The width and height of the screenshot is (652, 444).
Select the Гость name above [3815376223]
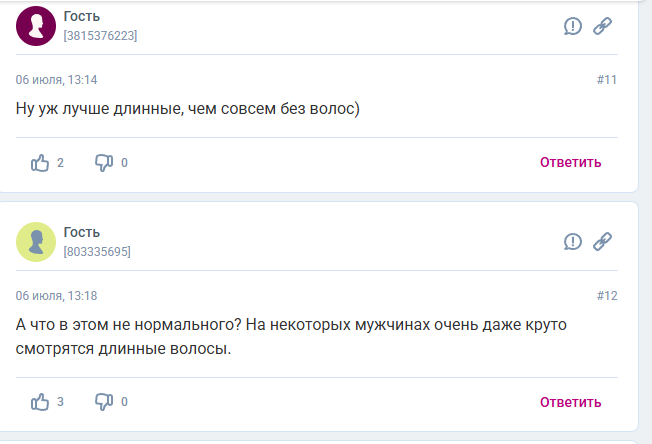tap(82, 16)
